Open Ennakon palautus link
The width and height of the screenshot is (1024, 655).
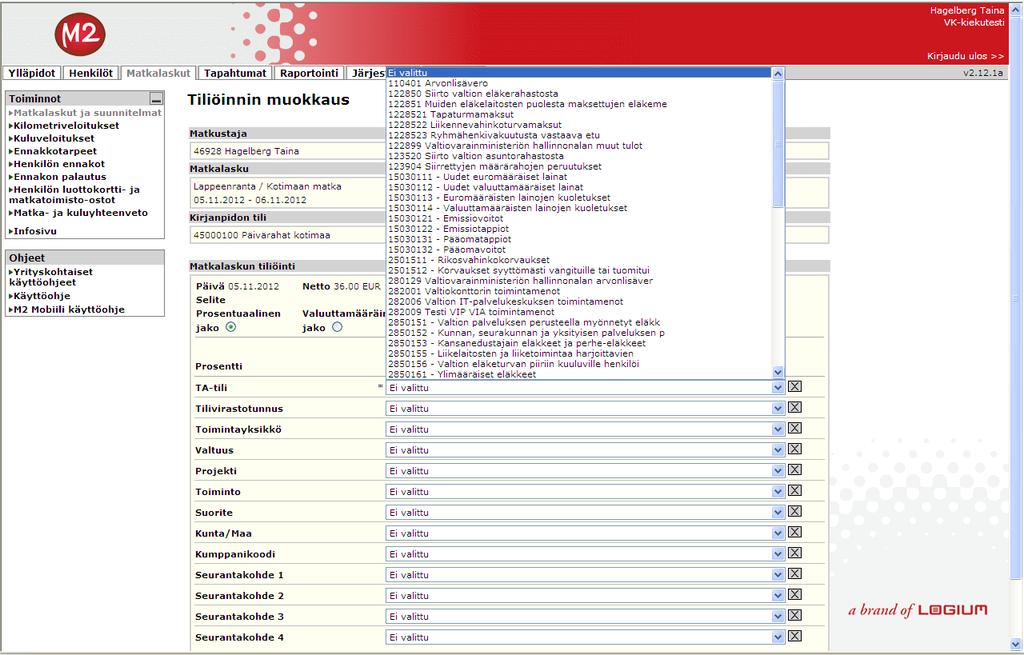pyautogui.click(x=59, y=176)
